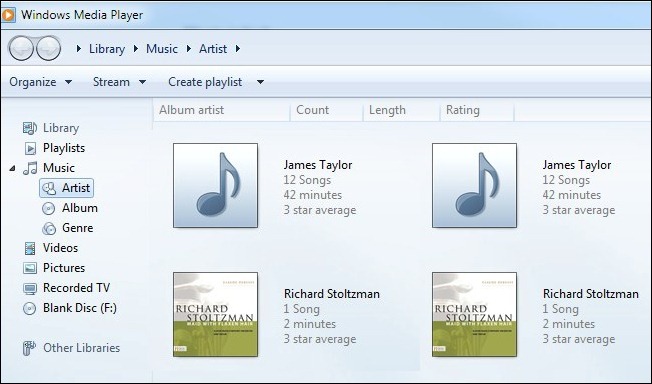The height and width of the screenshot is (384, 652).
Task: Select Pictures in navigation tree
Action: point(64,268)
